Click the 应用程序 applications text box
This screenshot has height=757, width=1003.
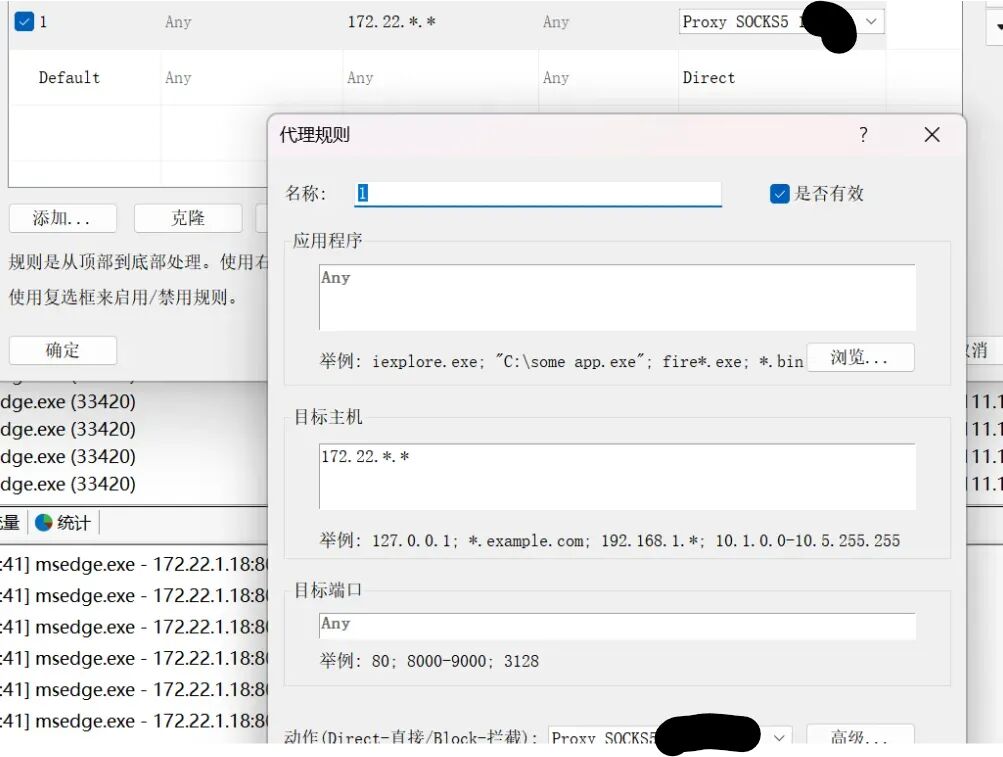pyautogui.click(x=617, y=298)
